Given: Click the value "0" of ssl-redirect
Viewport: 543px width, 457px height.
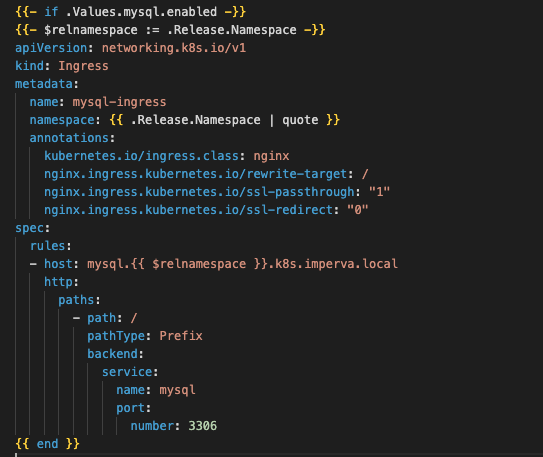Looking at the screenshot, I should [x=358, y=210].
